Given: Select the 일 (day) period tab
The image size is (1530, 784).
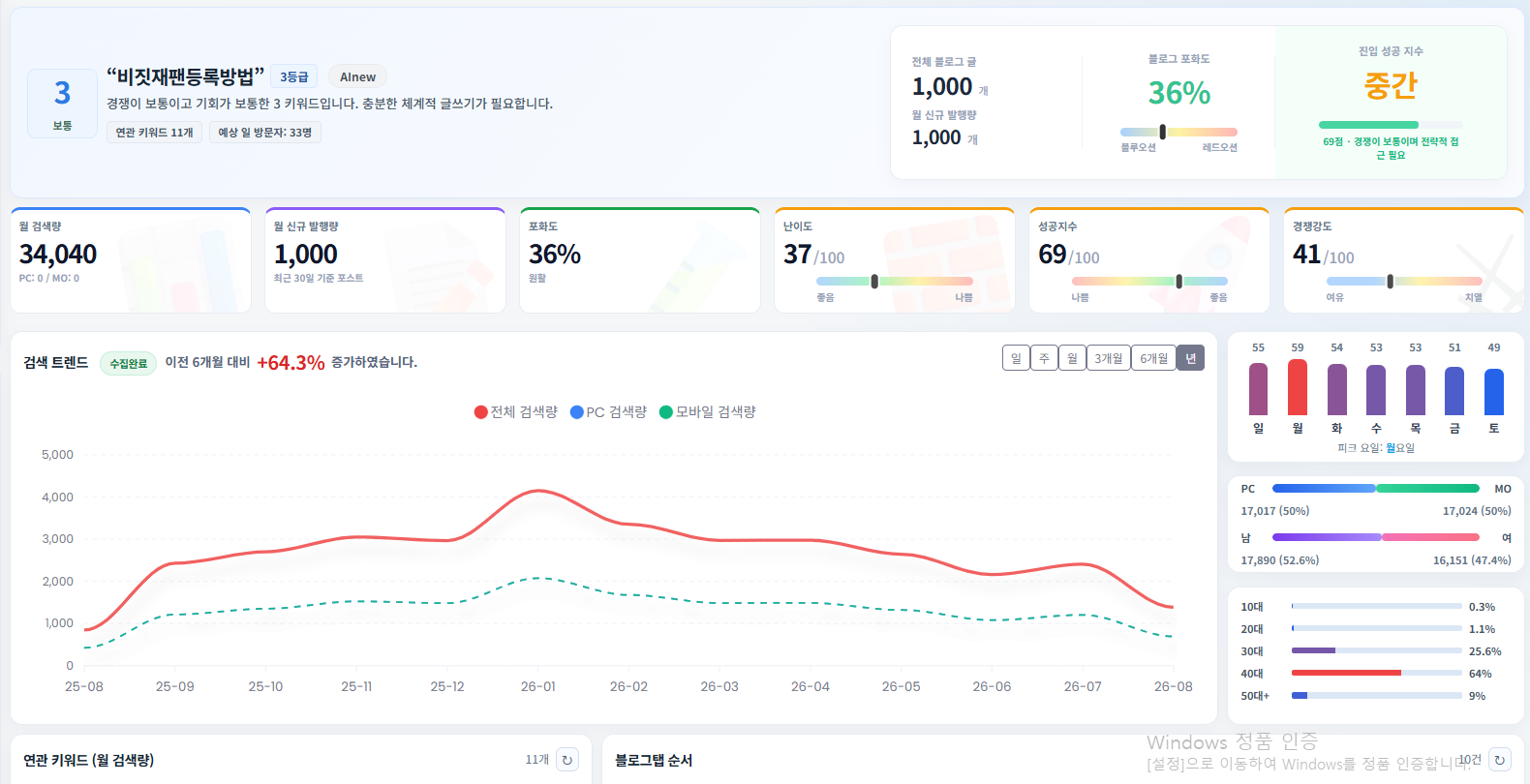Looking at the screenshot, I should (x=1016, y=358).
